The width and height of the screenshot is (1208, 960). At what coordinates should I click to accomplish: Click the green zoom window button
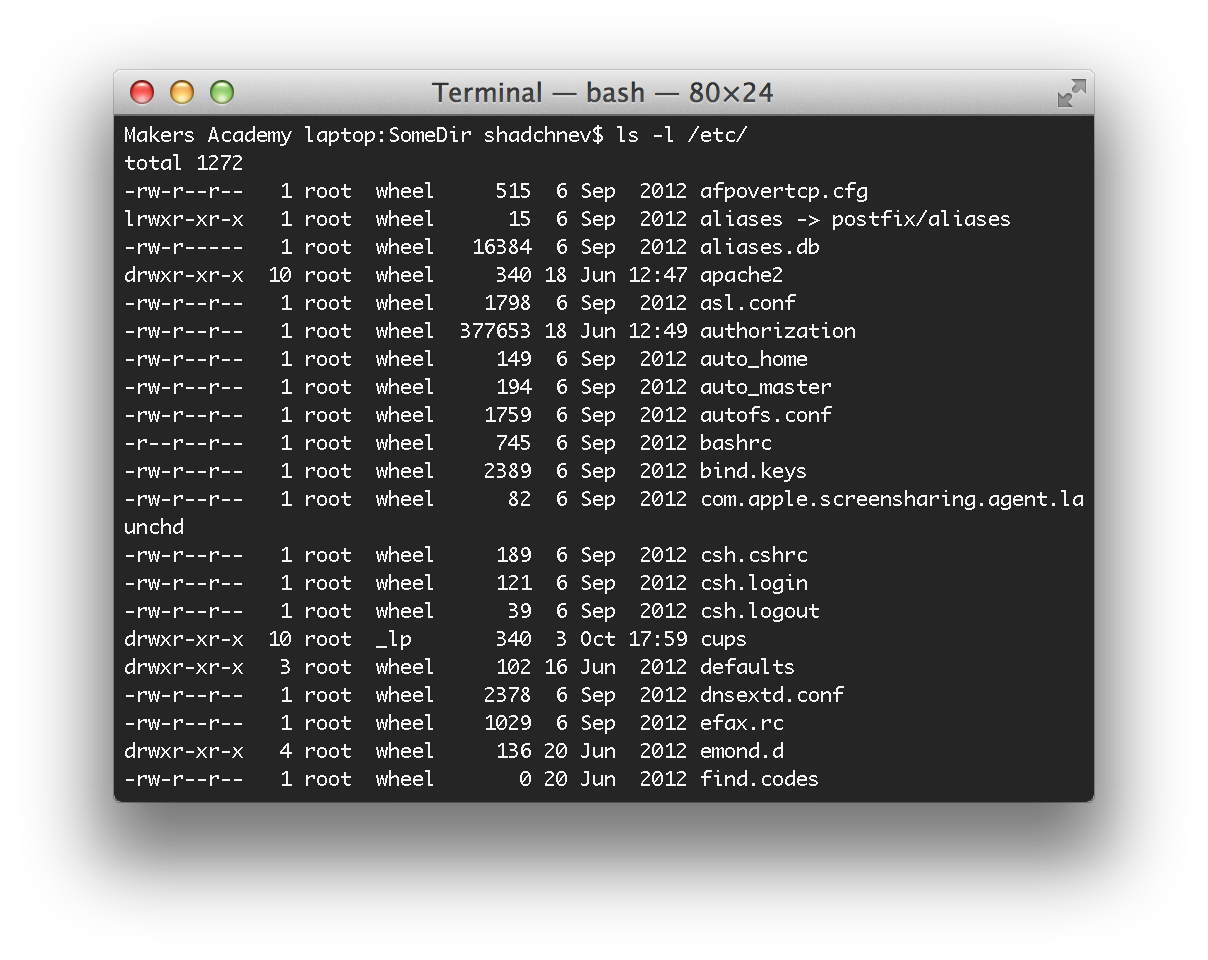(x=222, y=93)
